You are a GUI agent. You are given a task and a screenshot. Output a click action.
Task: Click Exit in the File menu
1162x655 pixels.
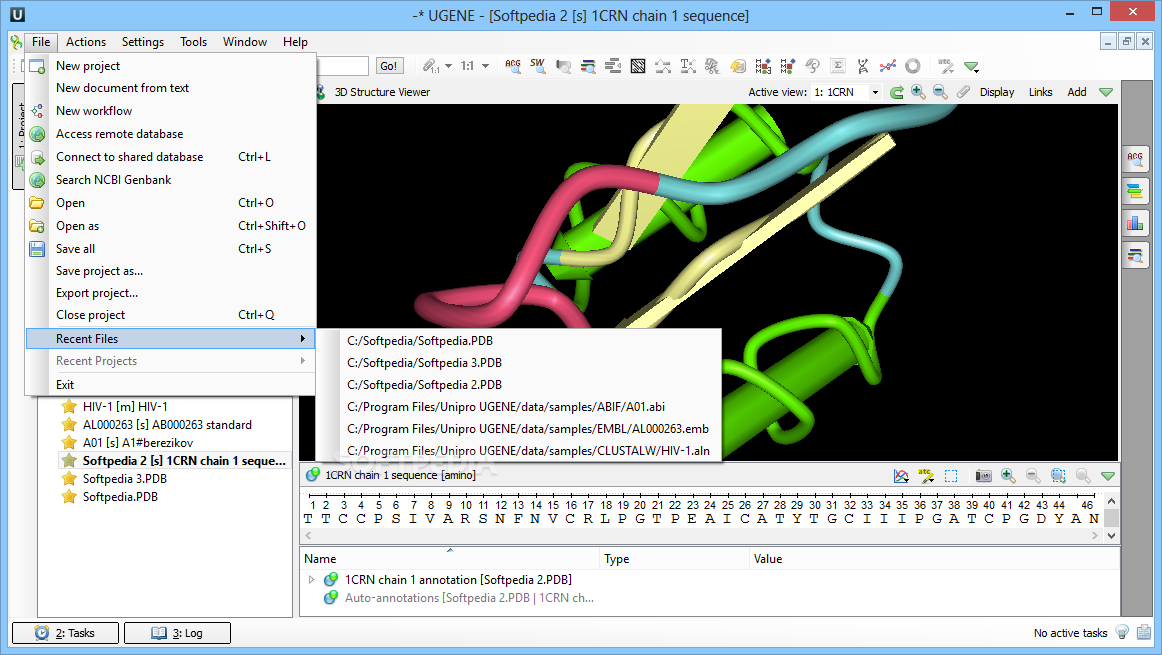tap(170, 385)
